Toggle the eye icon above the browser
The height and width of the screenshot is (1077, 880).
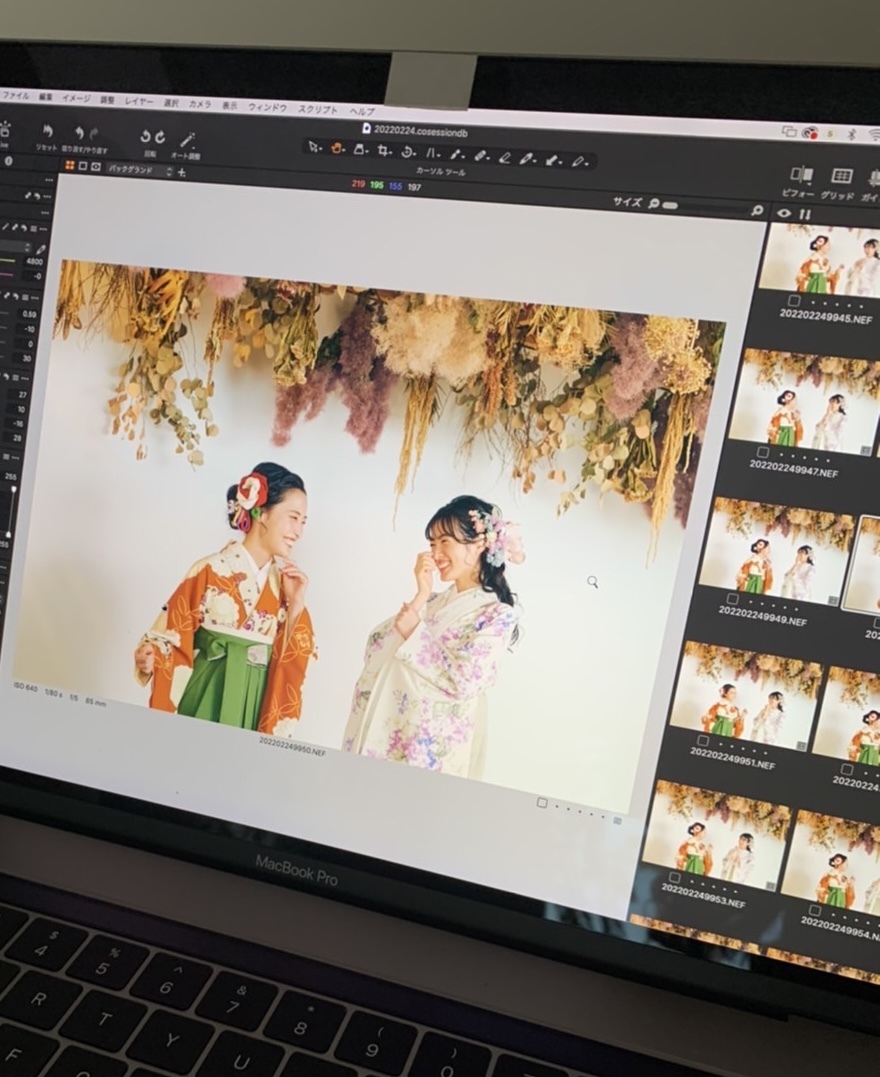[x=783, y=213]
